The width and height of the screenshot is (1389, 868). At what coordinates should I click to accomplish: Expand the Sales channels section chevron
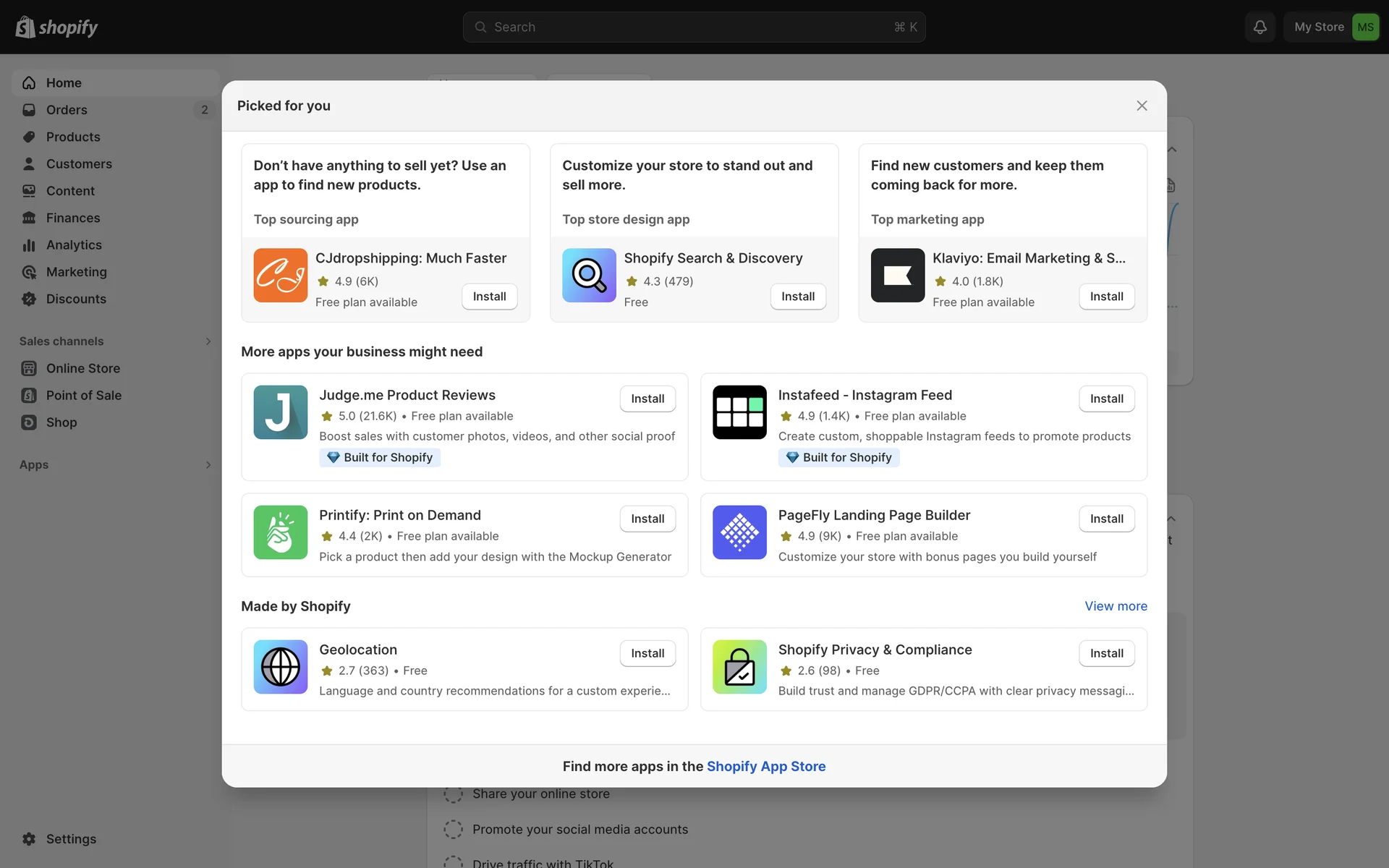tap(208, 341)
